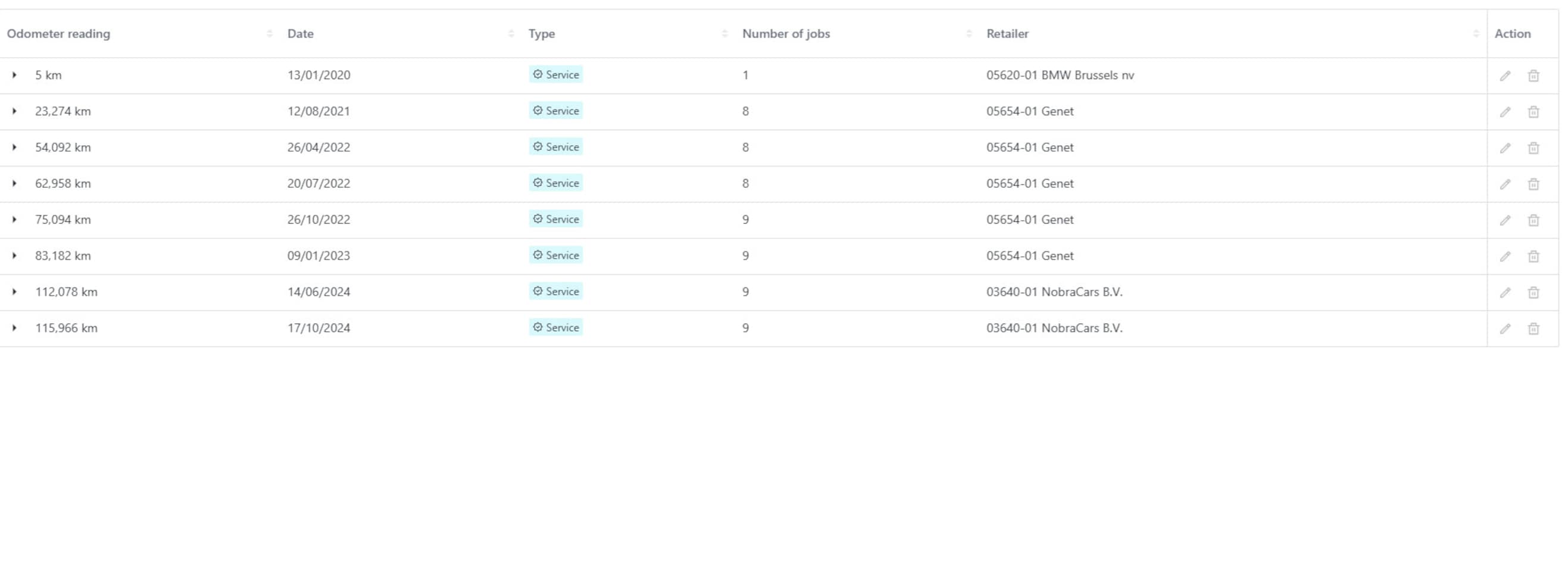Edit the 112,078 km service record

point(1505,293)
